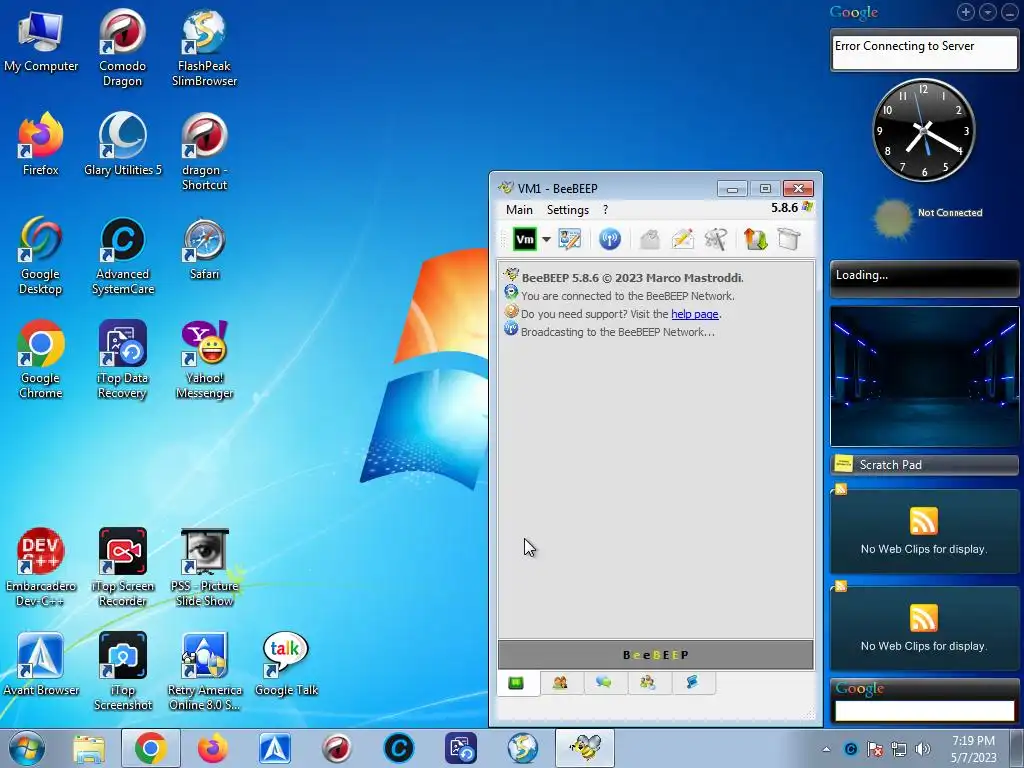The width and height of the screenshot is (1024, 768).
Task: Select the dragon - Shortcut desktop icon
Action: tap(204, 152)
